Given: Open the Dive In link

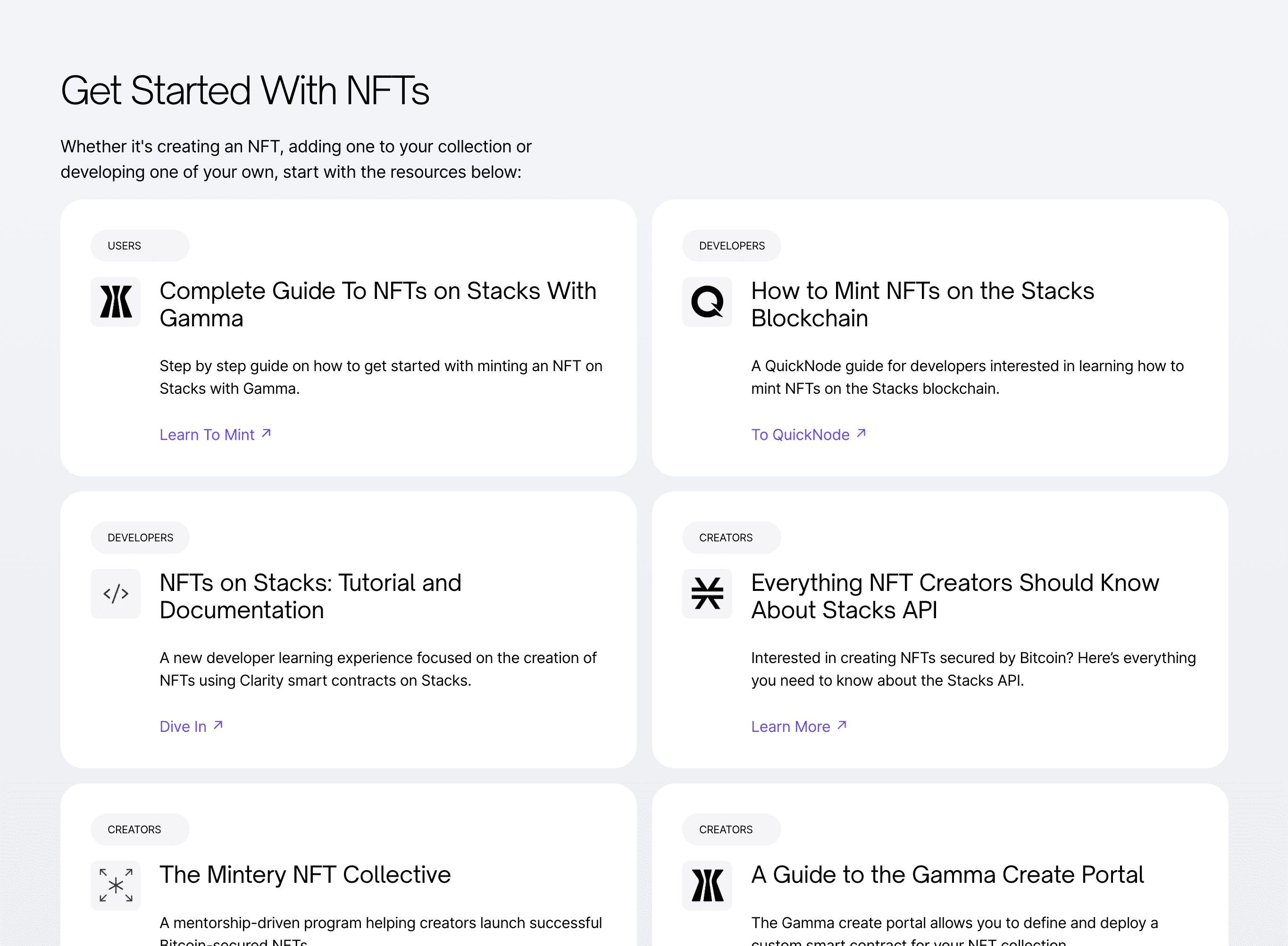Looking at the screenshot, I should pos(192,727).
